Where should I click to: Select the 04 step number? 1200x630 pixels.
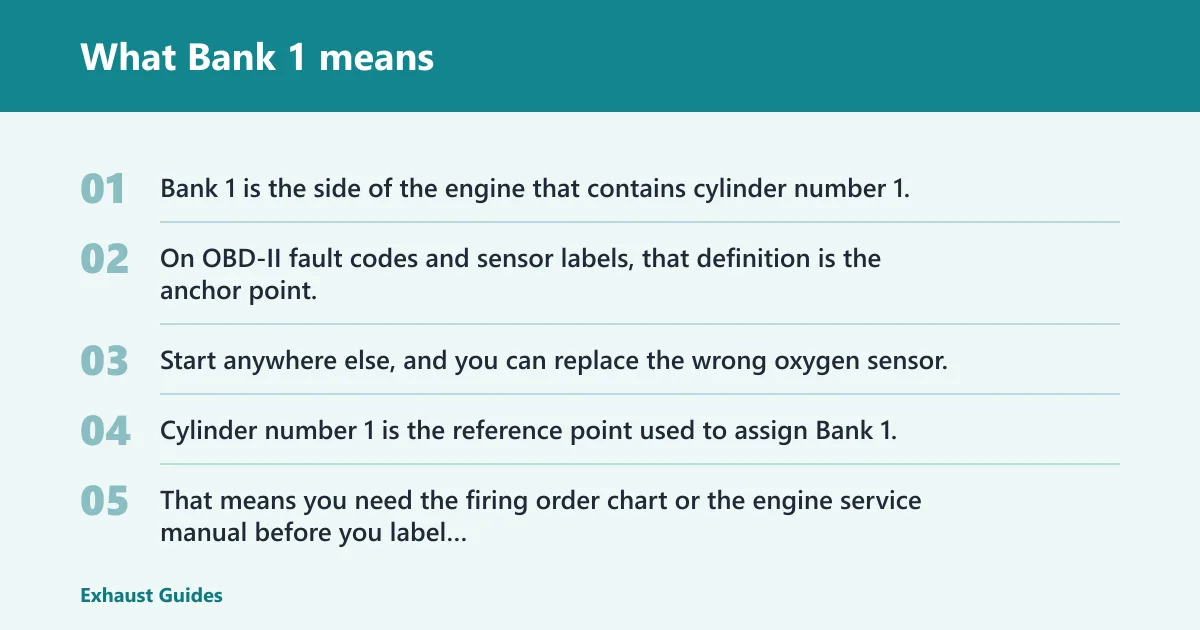105,431
